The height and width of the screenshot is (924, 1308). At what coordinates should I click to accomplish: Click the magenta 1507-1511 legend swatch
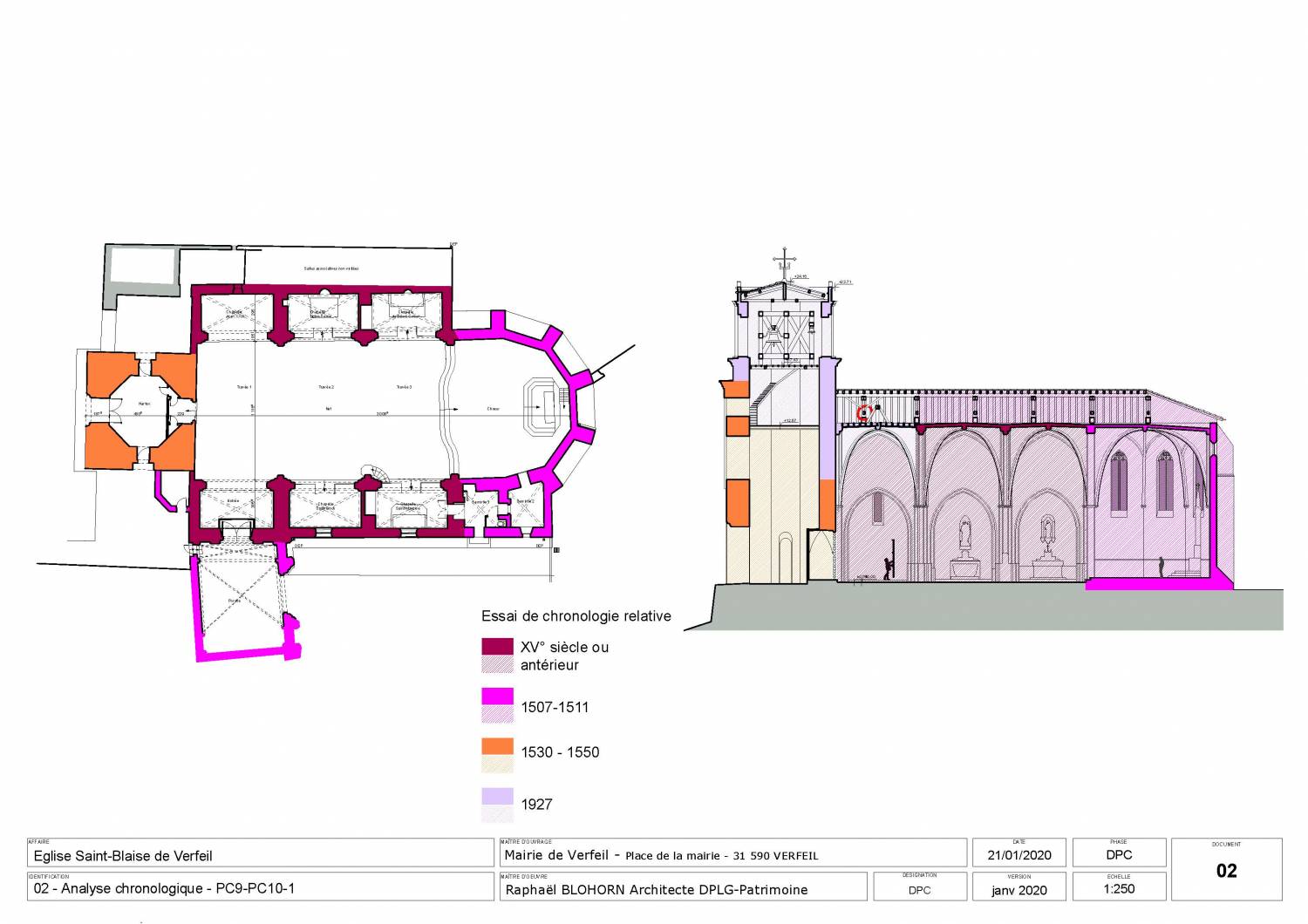[x=497, y=696]
